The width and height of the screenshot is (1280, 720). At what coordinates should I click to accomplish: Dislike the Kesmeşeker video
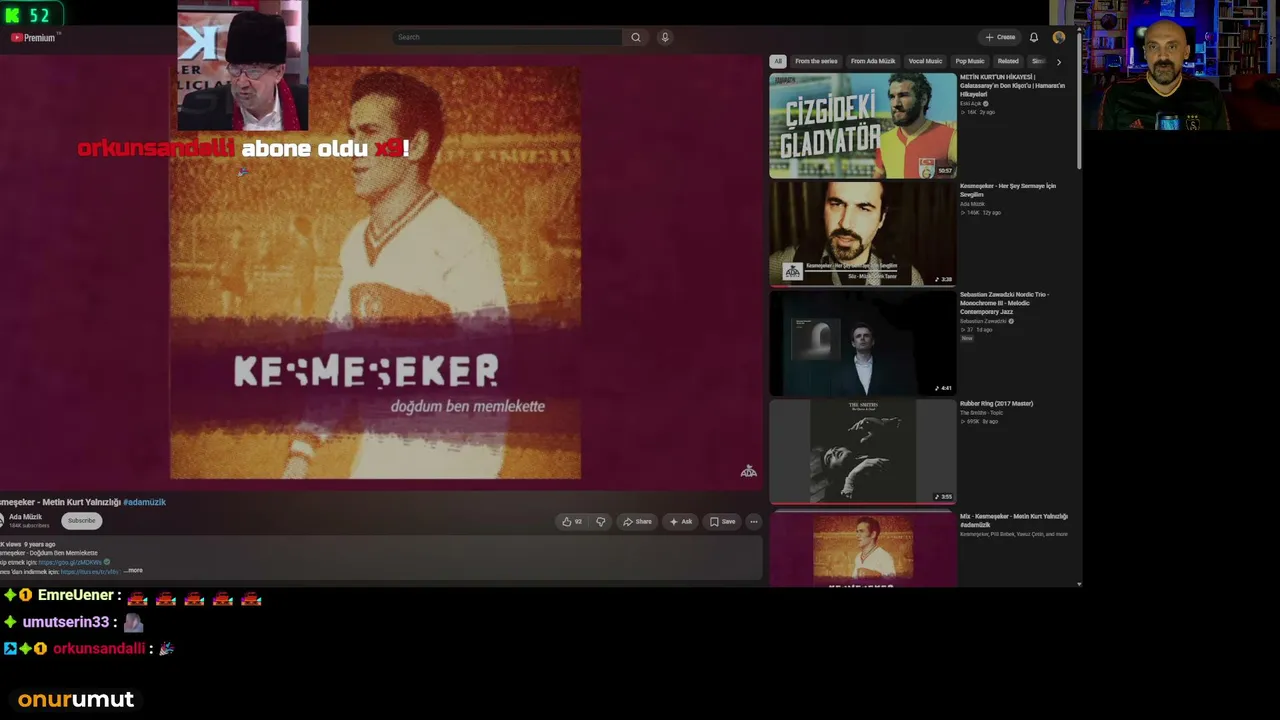(600, 521)
